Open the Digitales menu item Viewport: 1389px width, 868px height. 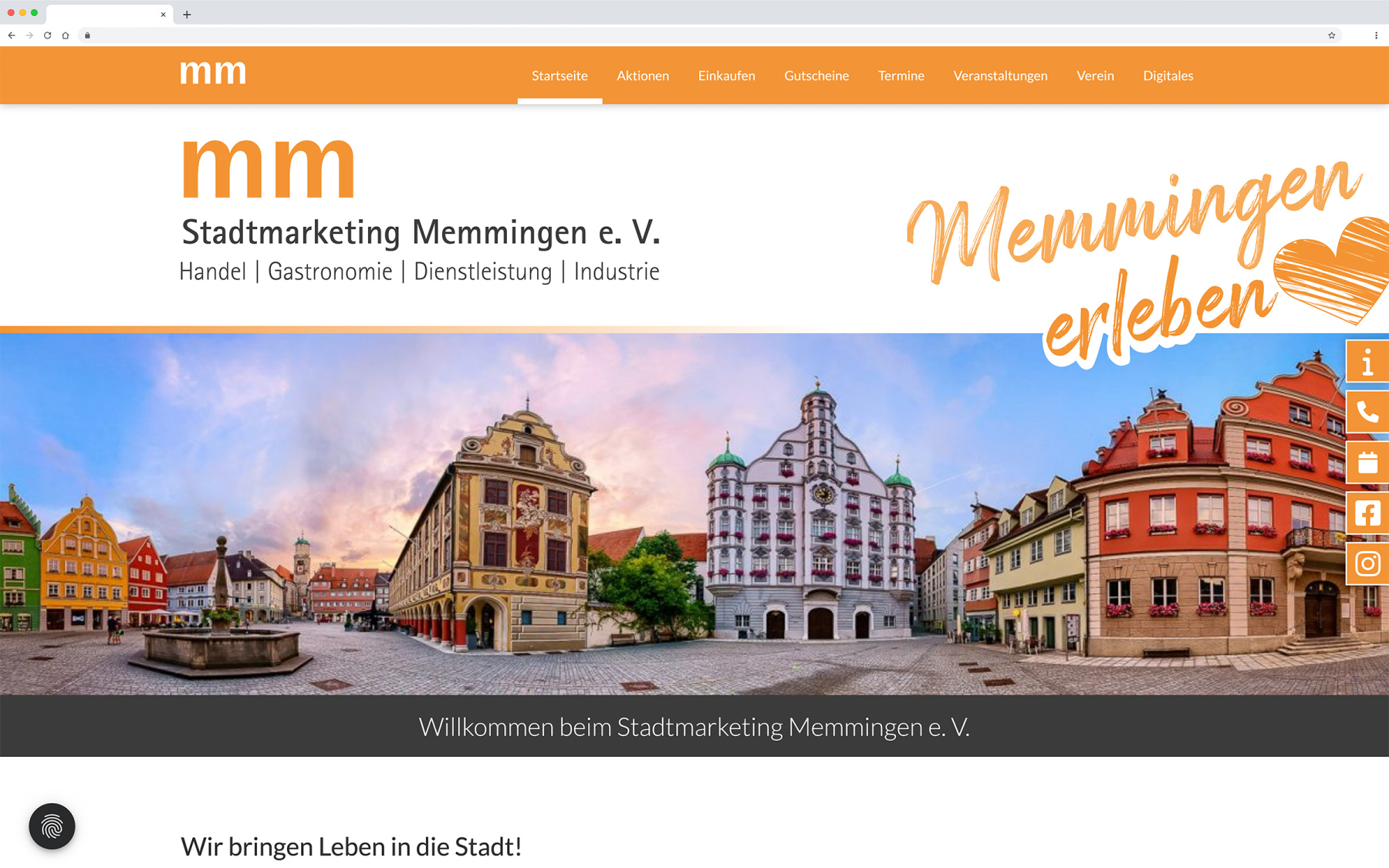coord(1168,76)
